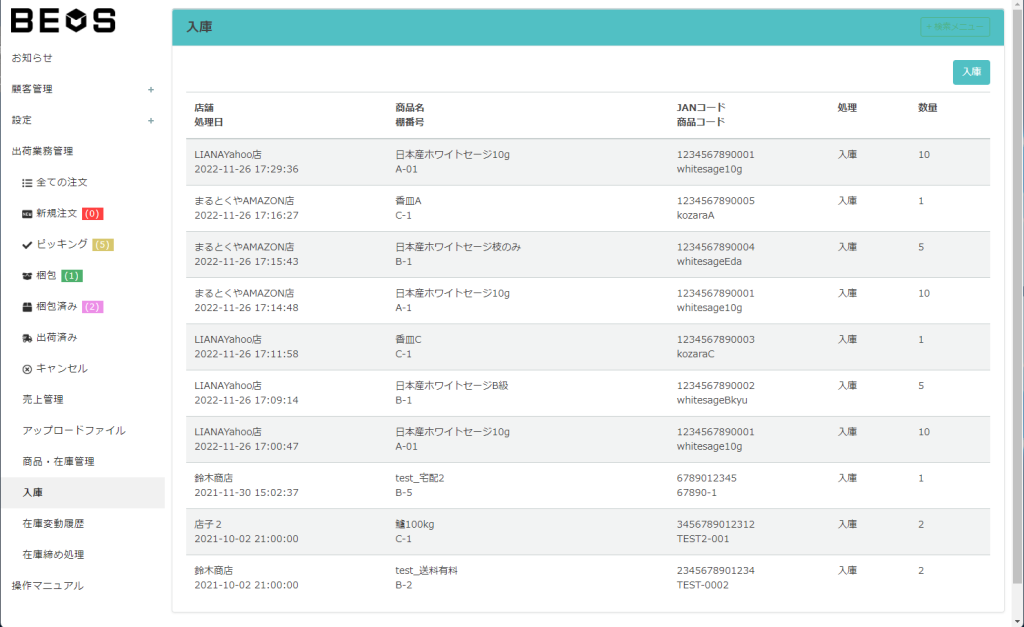Viewport: 1024px width, 627px height.
Task: Click the BEOS logo
Action: click(x=63, y=20)
